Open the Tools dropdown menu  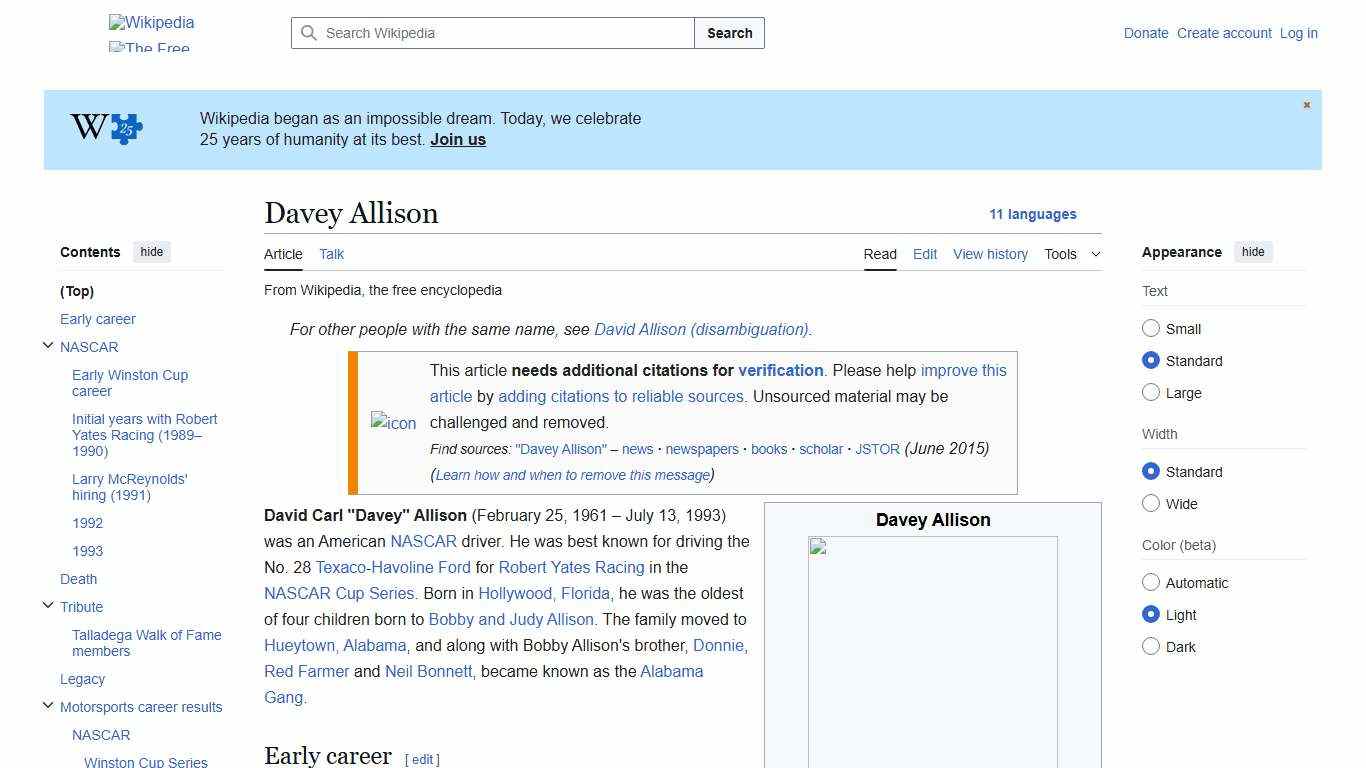pyautogui.click(x=1072, y=254)
